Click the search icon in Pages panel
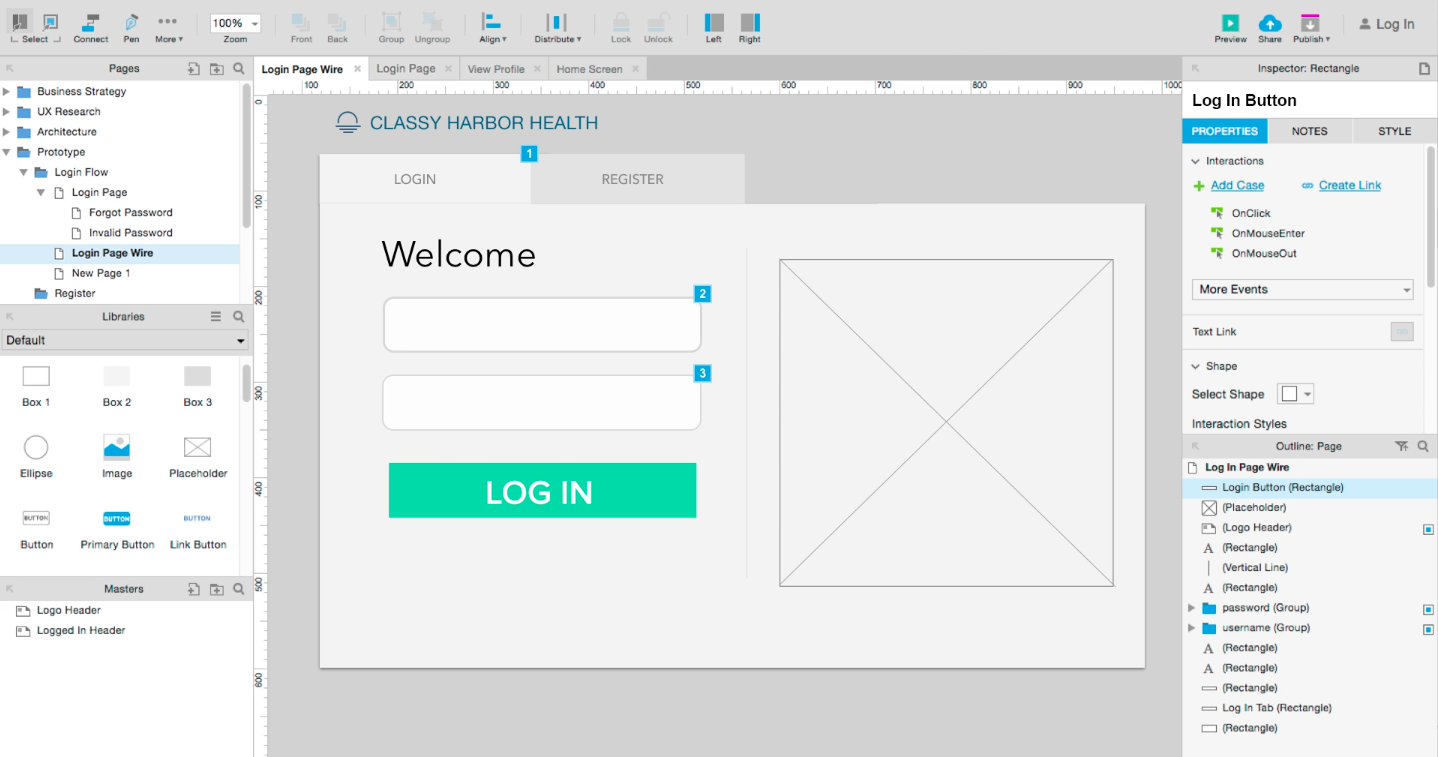The height and width of the screenshot is (757, 1438). (239, 69)
